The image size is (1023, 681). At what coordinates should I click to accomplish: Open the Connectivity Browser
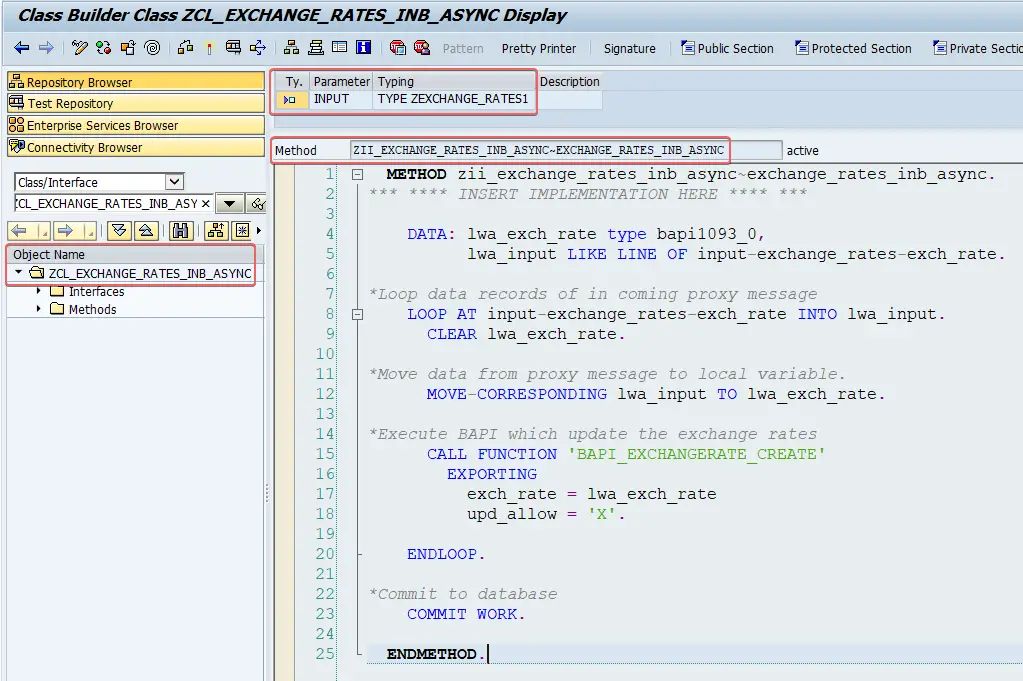pyautogui.click(x=136, y=147)
